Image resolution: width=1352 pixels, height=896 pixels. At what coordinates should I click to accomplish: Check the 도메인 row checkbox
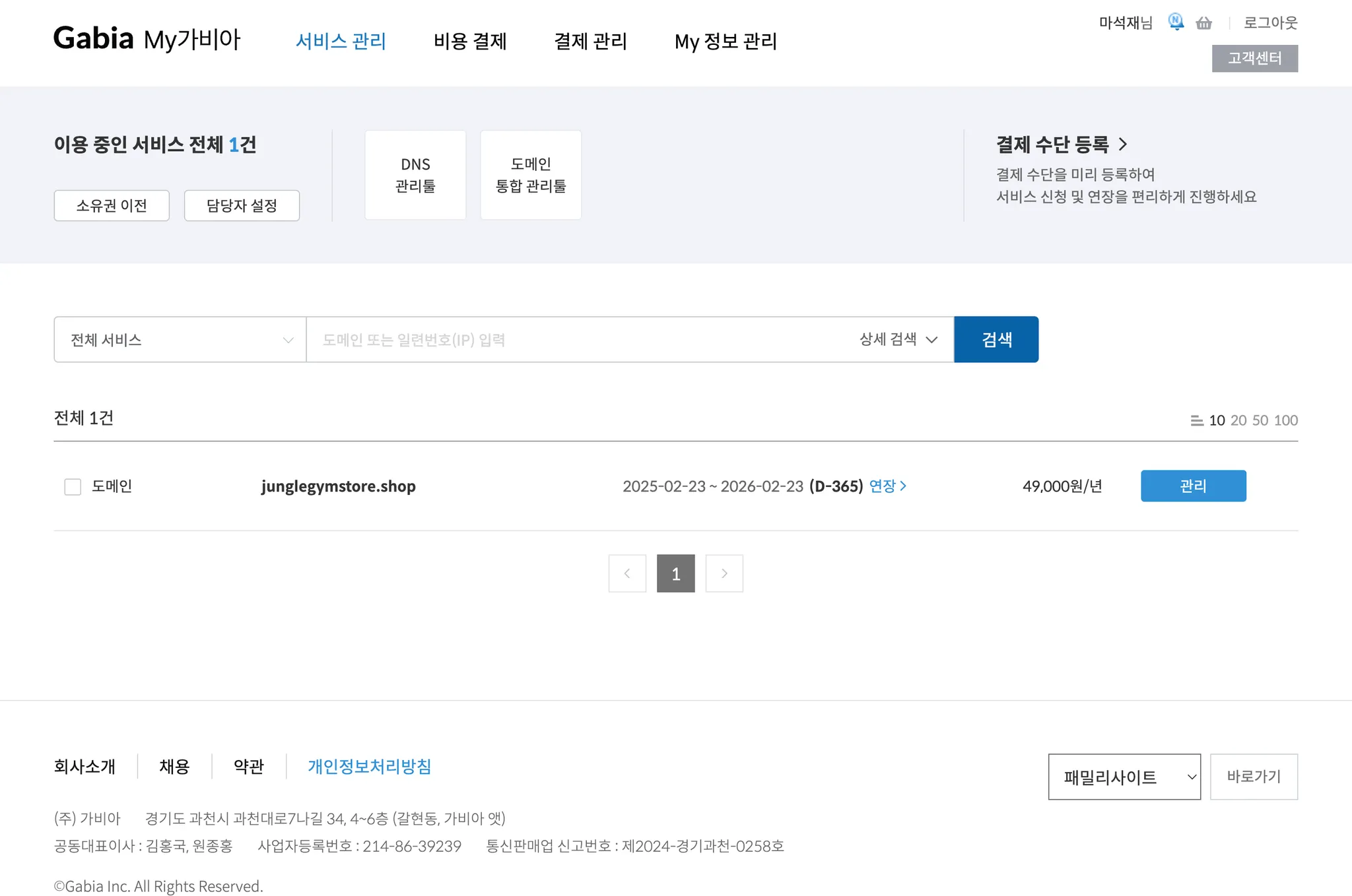[x=73, y=487]
